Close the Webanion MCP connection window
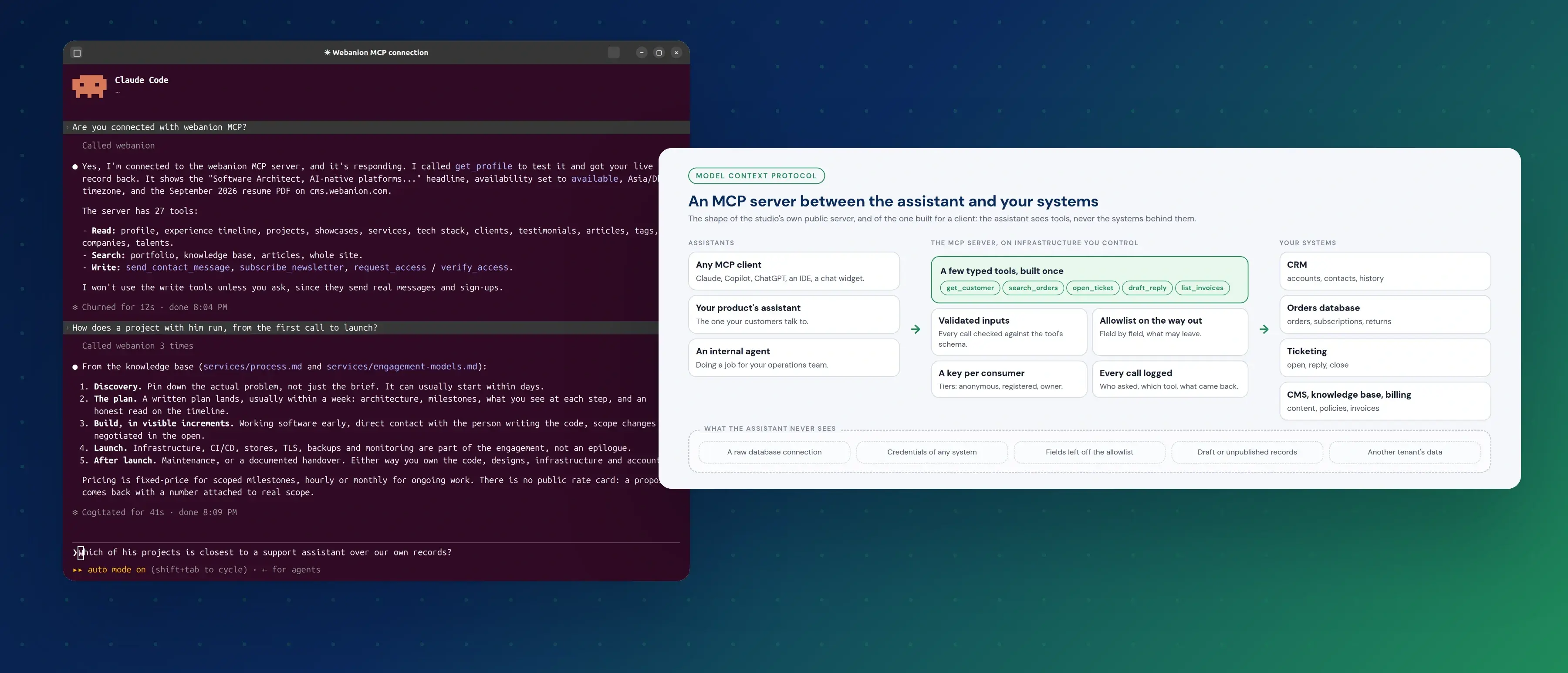Viewport: 1568px width, 673px height. coord(676,53)
